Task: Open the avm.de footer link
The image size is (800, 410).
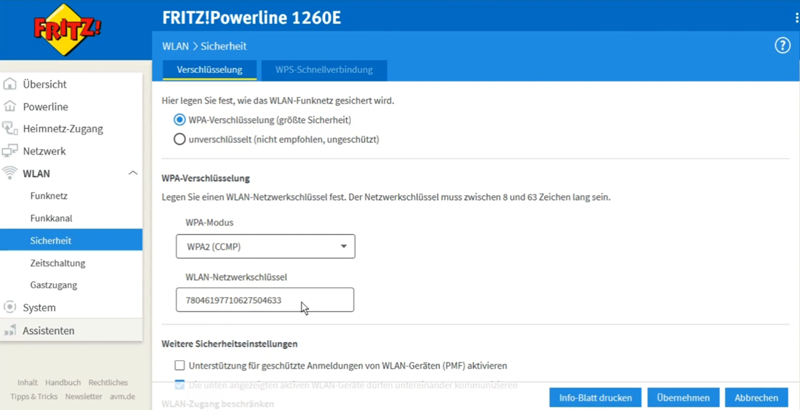Action: [122, 396]
